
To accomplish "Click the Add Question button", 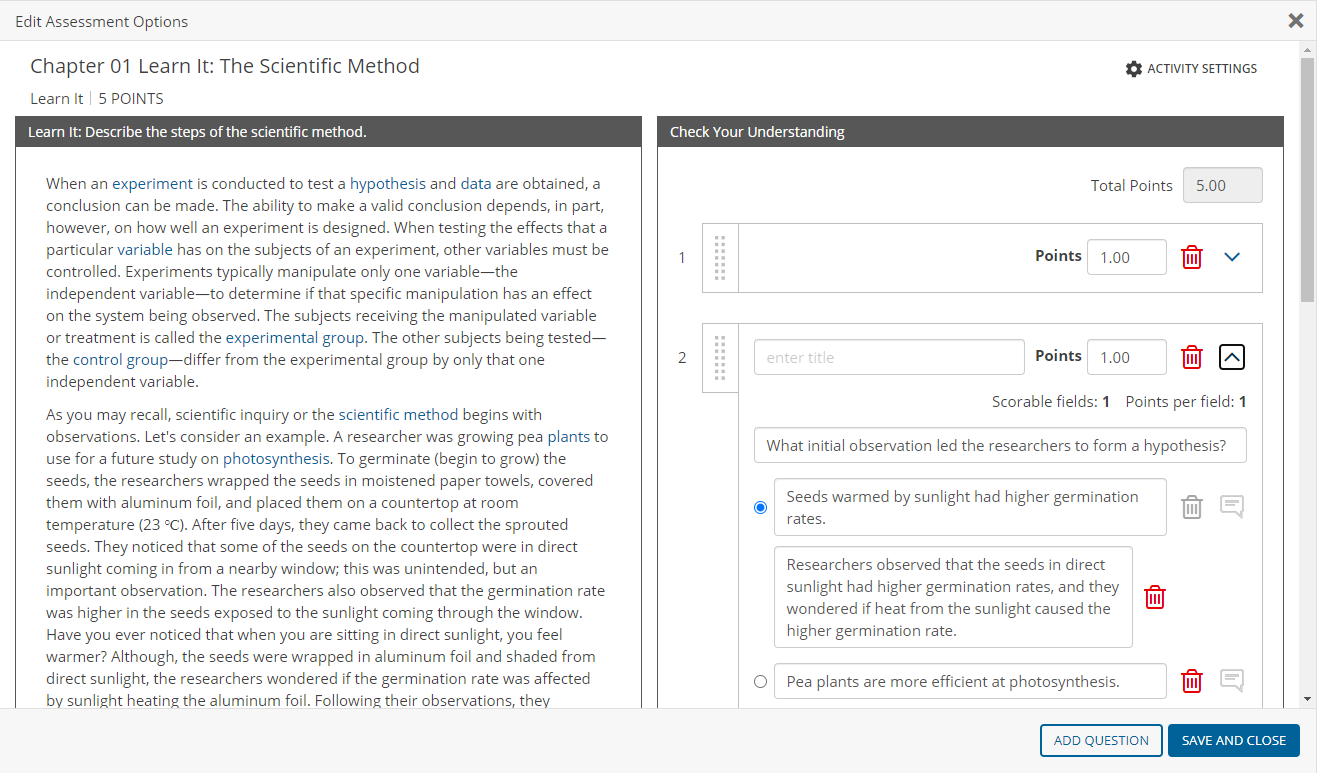I will click(x=1100, y=740).
